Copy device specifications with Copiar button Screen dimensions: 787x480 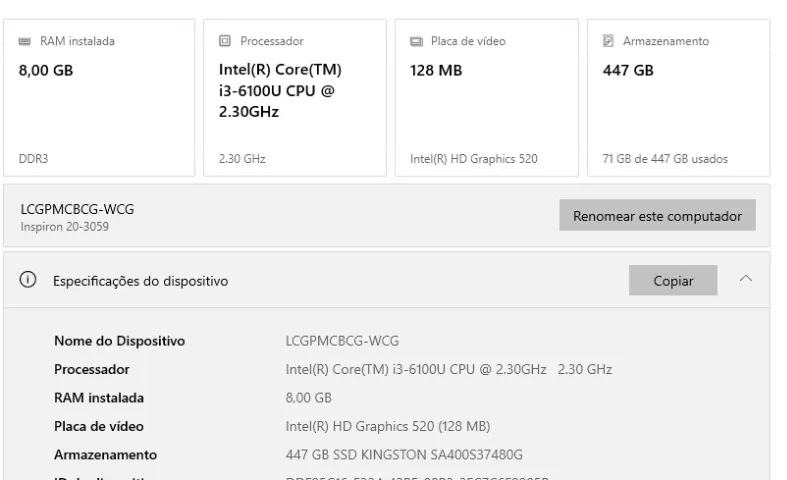click(673, 280)
